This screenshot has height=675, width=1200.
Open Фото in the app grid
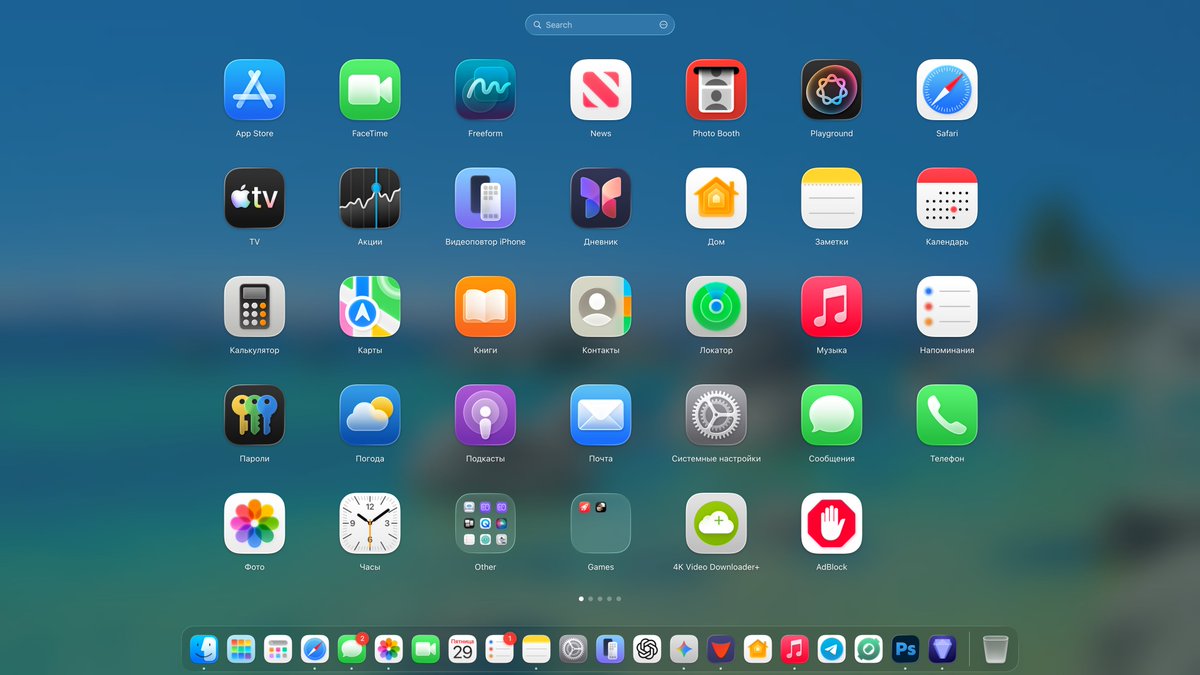[x=254, y=523]
